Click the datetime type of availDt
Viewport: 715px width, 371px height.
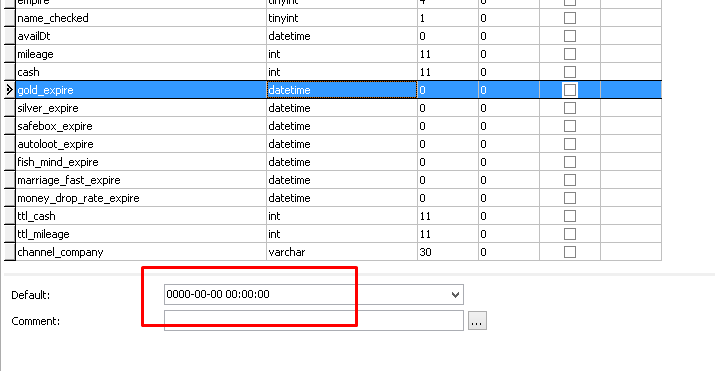coord(289,36)
